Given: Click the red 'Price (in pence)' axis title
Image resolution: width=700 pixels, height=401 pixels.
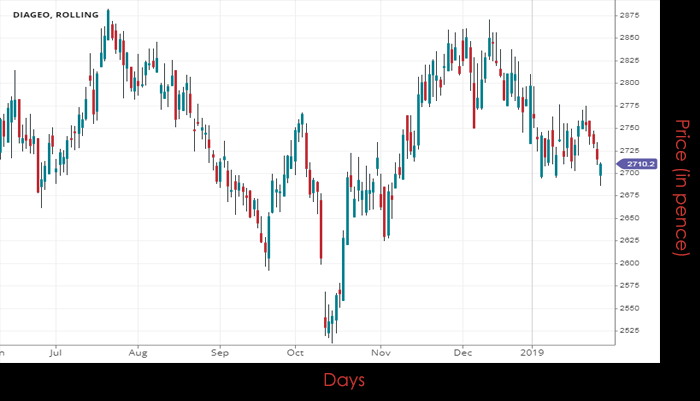Looking at the screenshot, I should tap(681, 186).
